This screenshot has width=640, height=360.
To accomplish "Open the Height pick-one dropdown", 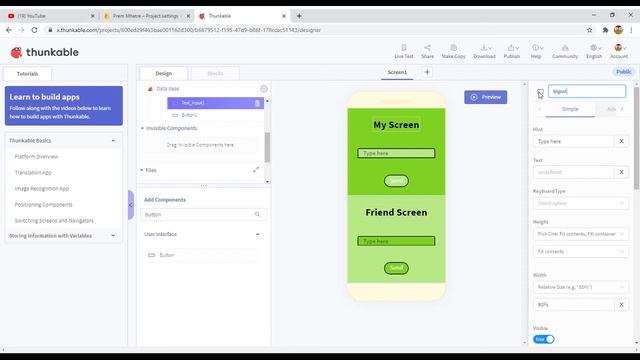I will 581,234.
